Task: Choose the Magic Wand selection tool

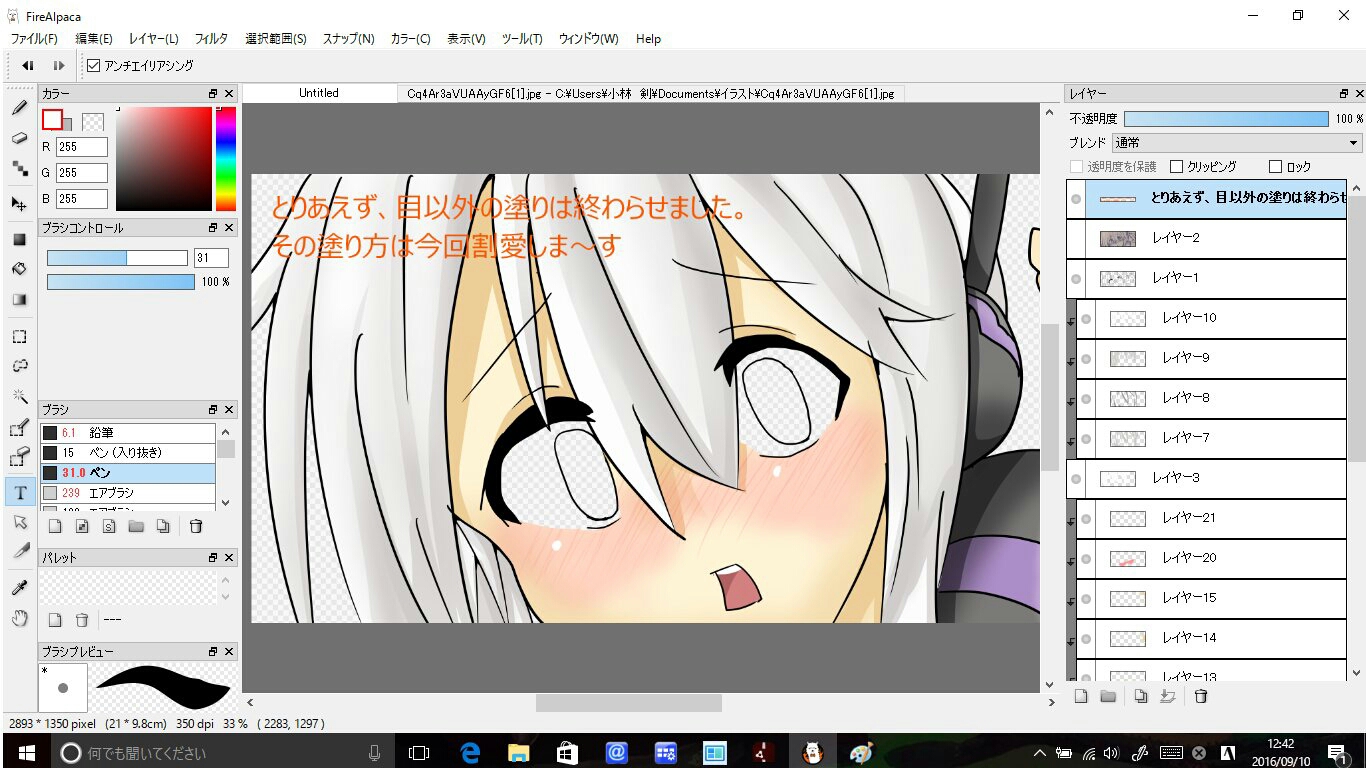Action: [x=19, y=396]
